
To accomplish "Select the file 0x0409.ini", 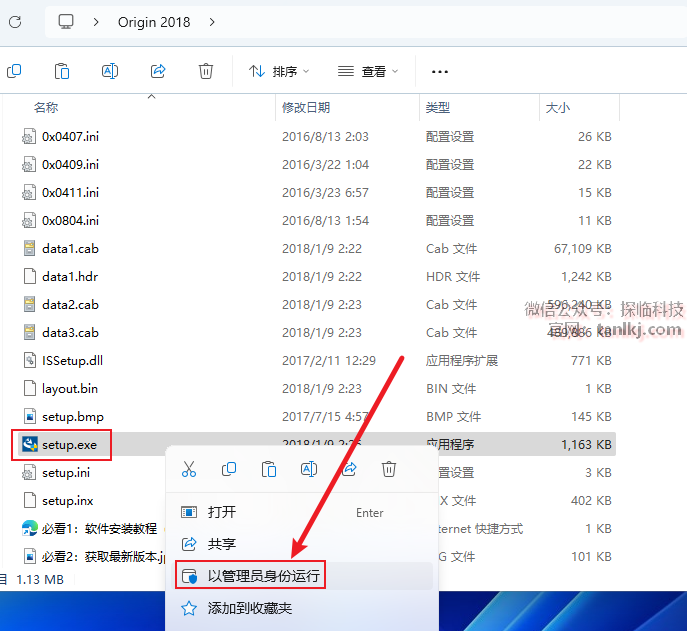I will tap(70, 165).
